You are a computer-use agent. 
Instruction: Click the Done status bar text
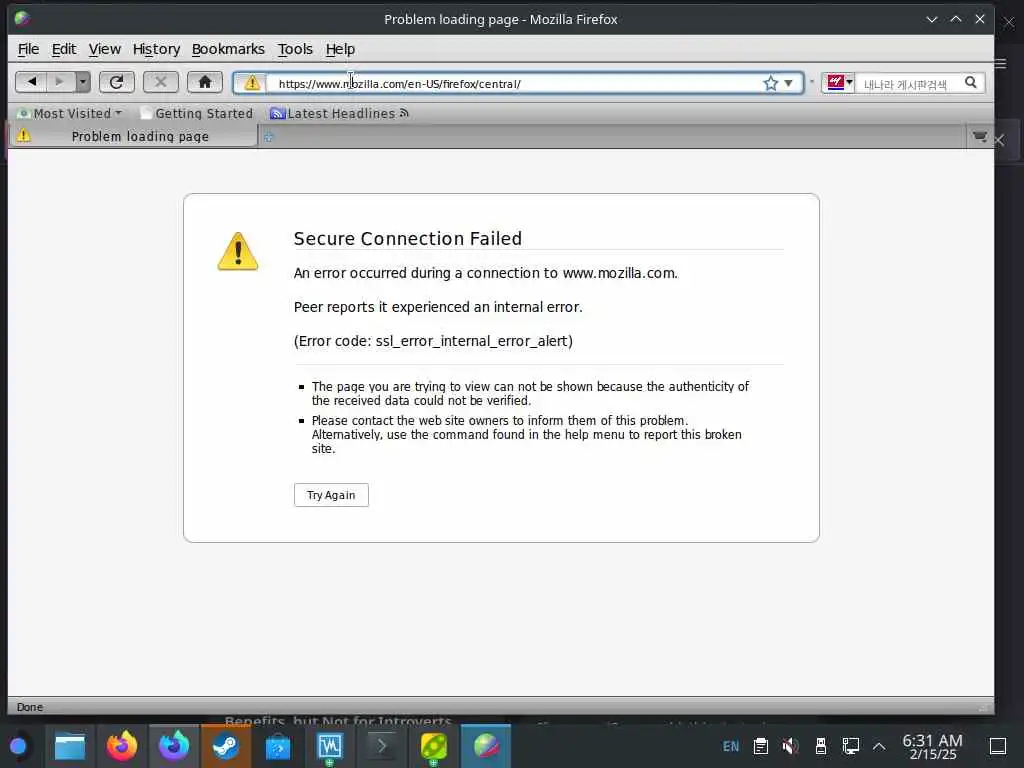tap(29, 707)
